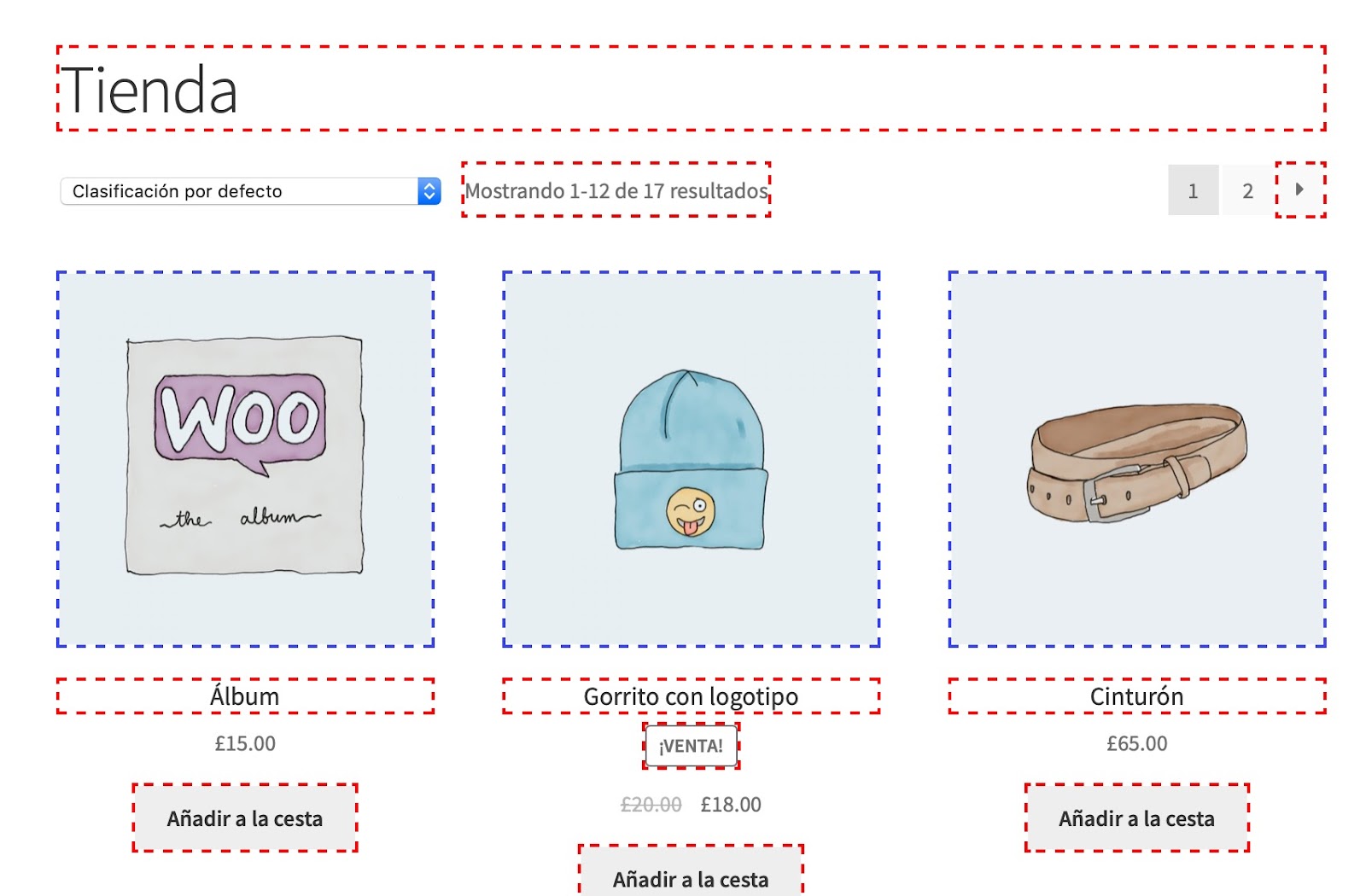Click the ¡VENTA! sale badge
Screen dimensions: 1366x896
[x=691, y=746]
